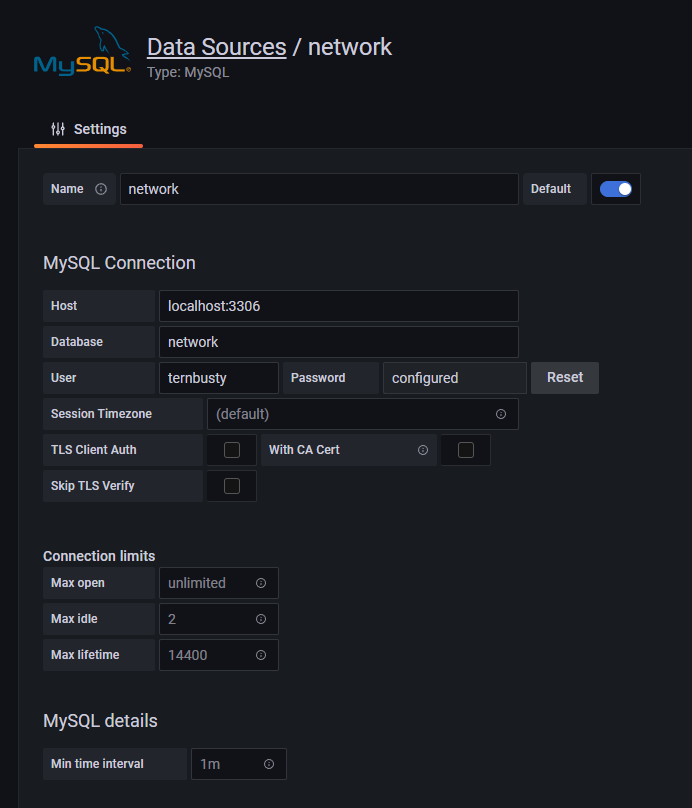The image size is (692, 808).
Task: Click the info icon in Max lifetime field
Action: 261,655
